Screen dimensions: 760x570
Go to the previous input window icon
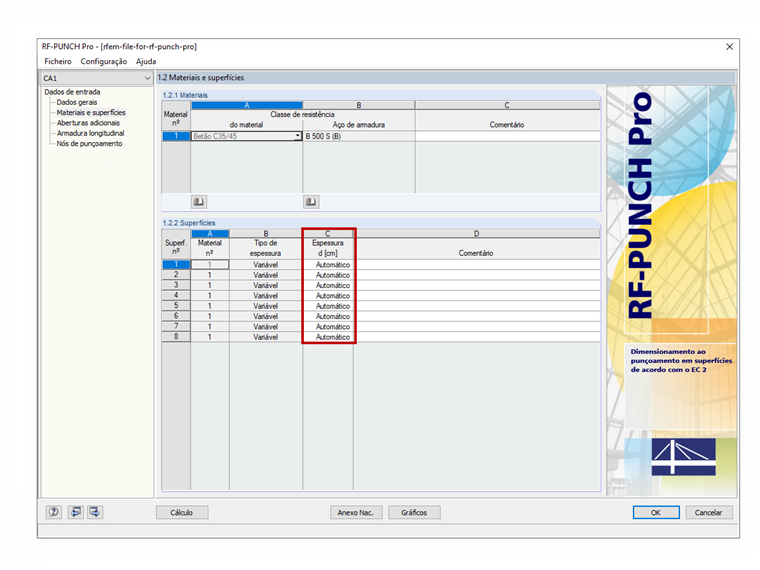76,512
